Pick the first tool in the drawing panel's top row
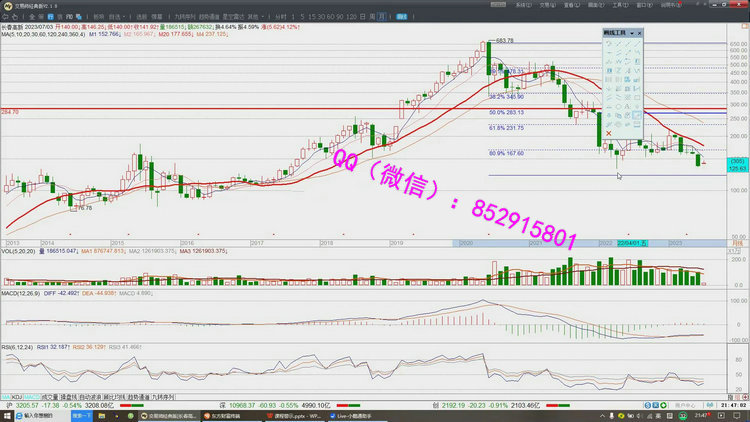The image size is (750, 422). (608, 43)
